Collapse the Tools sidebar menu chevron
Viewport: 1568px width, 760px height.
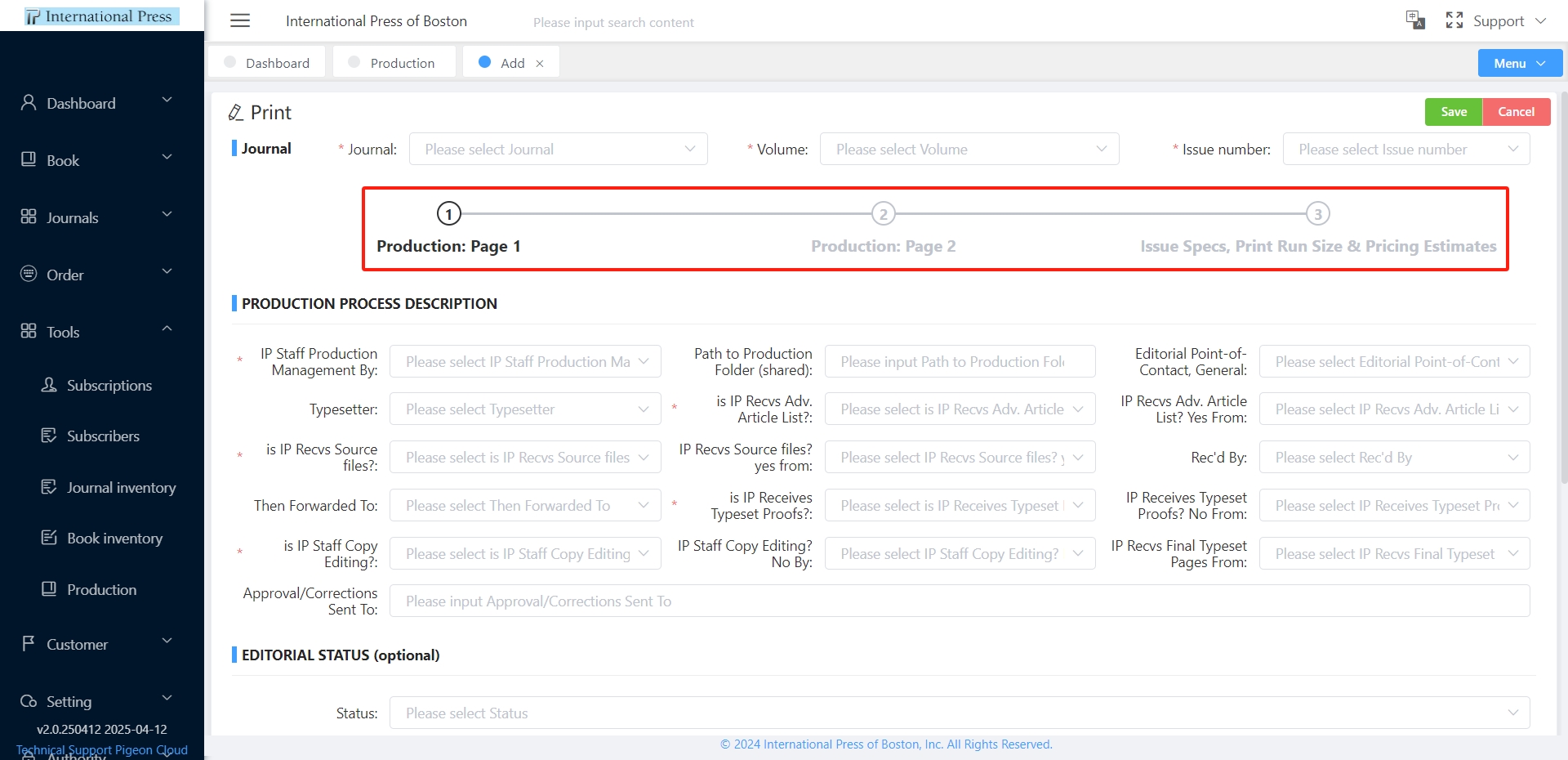(167, 329)
